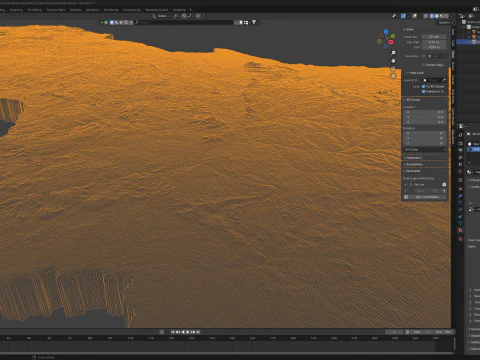Screen dimensions: 480x360
Task: Open the viewport shading options dropdown
Action: click(x=451, y=16)
